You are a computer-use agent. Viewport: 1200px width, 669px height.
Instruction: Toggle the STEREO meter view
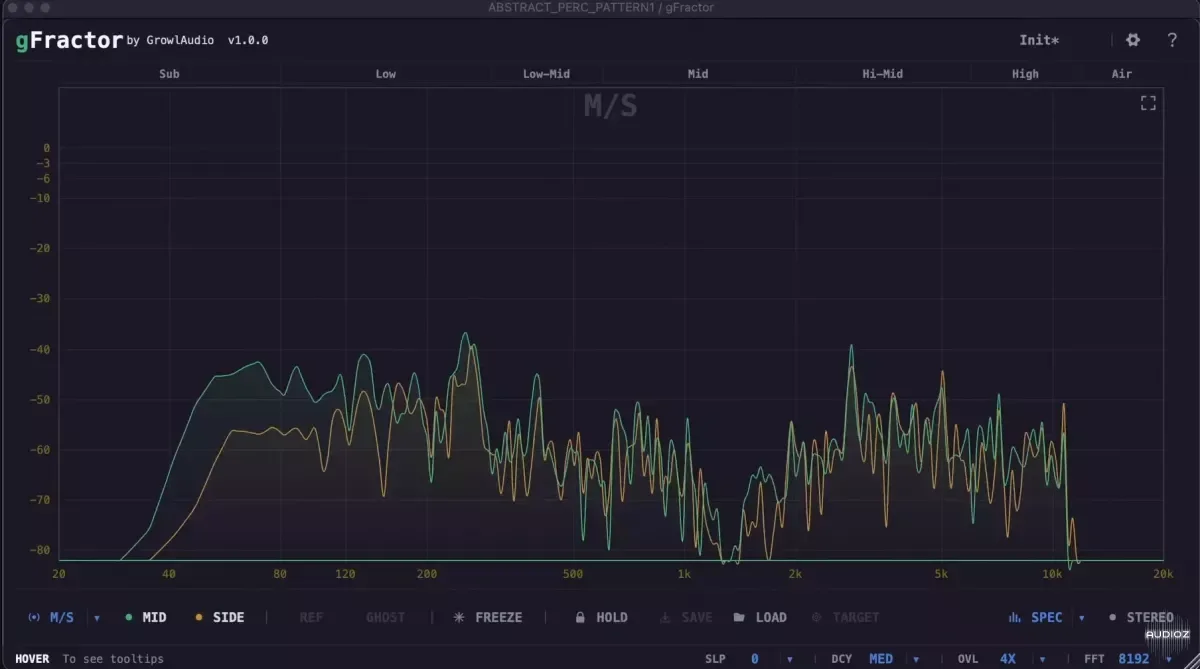1141,617
